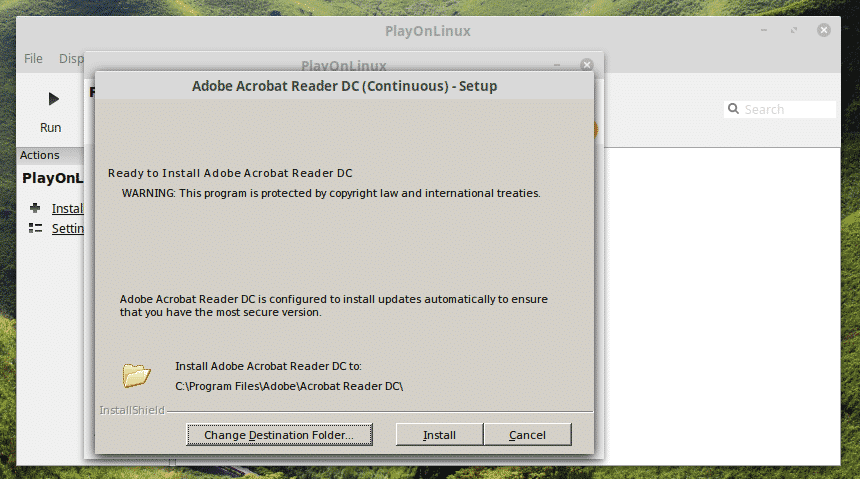Open the File menu

[x=33, y=59]
